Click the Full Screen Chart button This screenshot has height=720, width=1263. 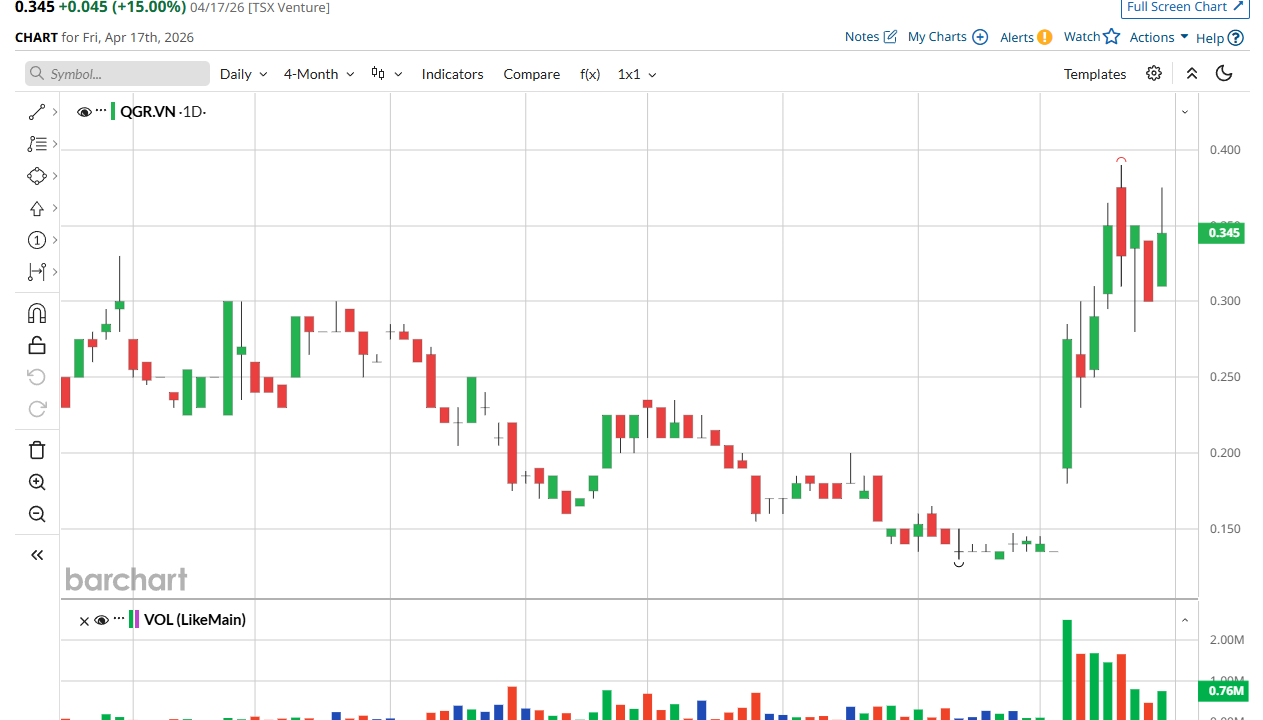1185,7
